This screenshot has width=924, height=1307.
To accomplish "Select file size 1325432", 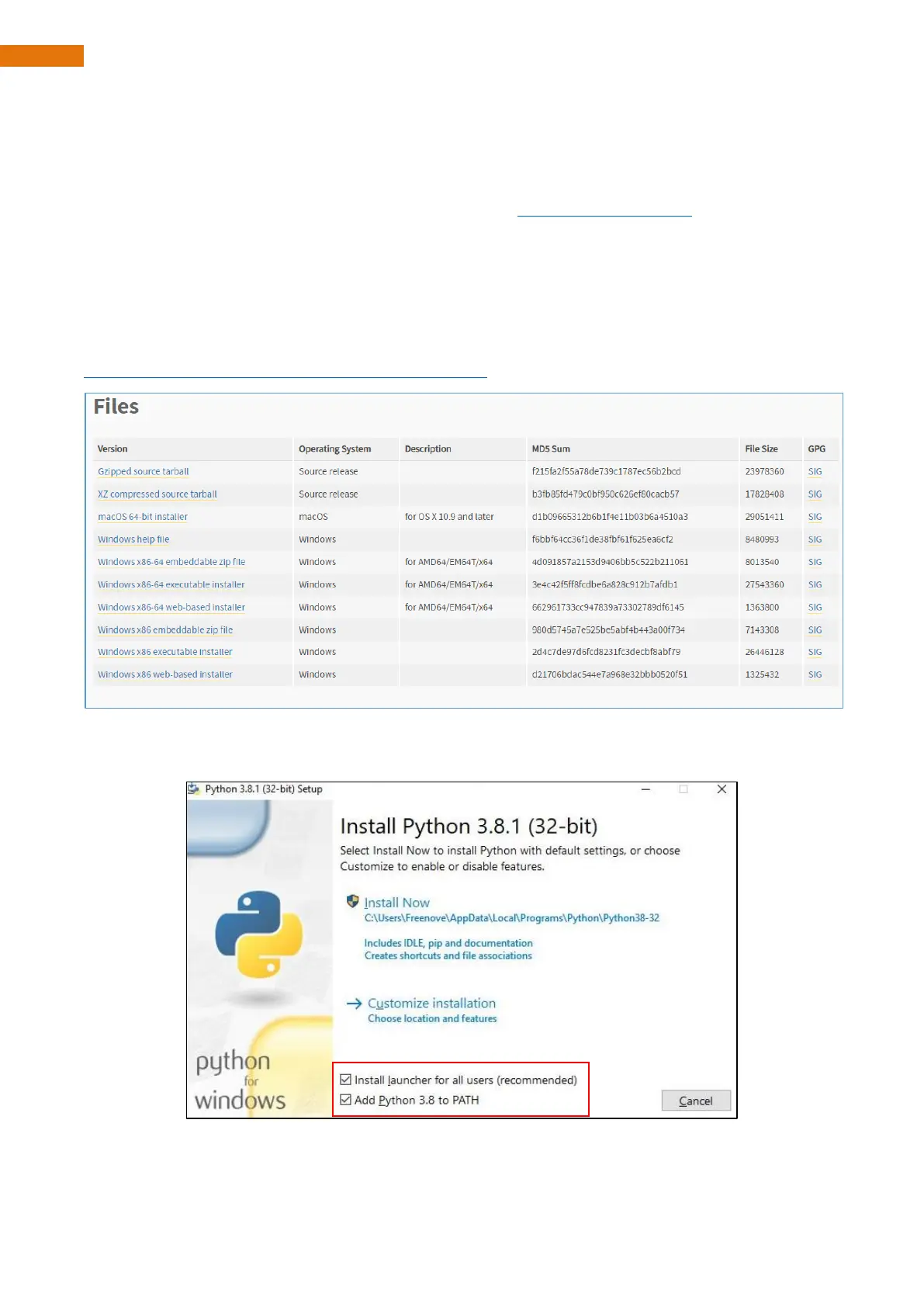I will point(762,674).
